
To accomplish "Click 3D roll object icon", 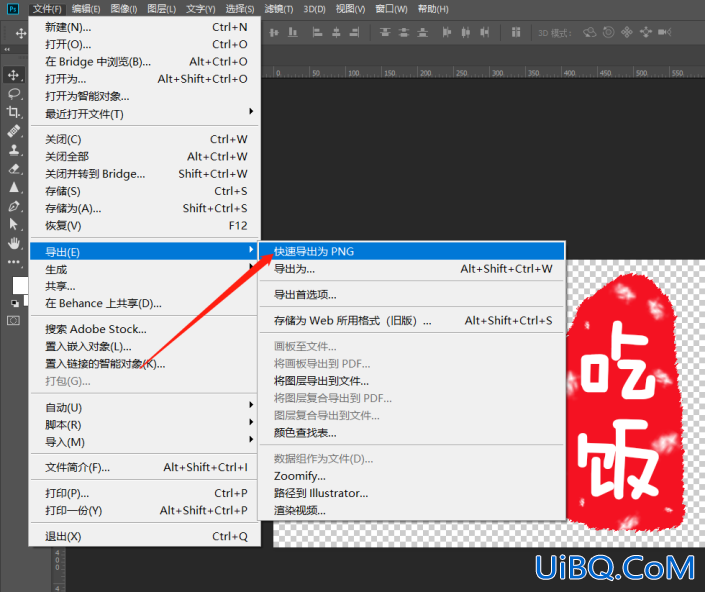I will (x=608, y=32).
